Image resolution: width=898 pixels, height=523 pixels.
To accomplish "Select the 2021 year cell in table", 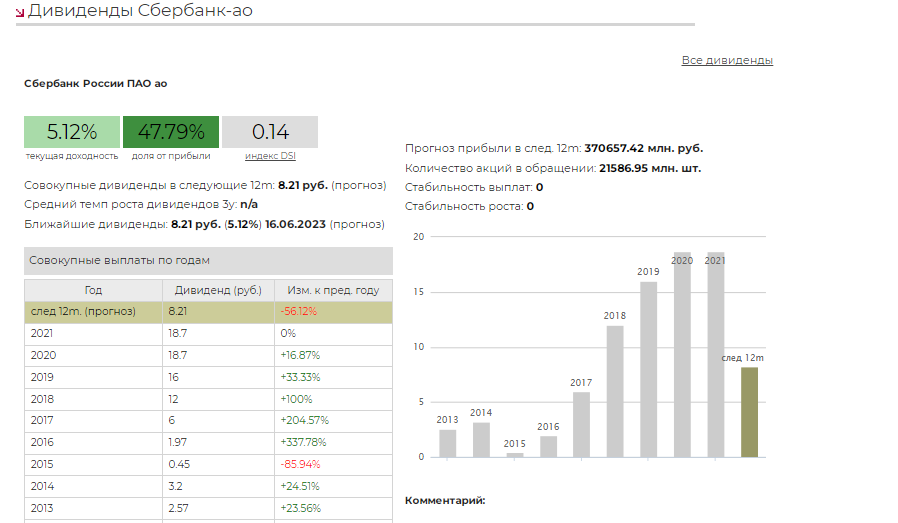I will coord(93,333).
